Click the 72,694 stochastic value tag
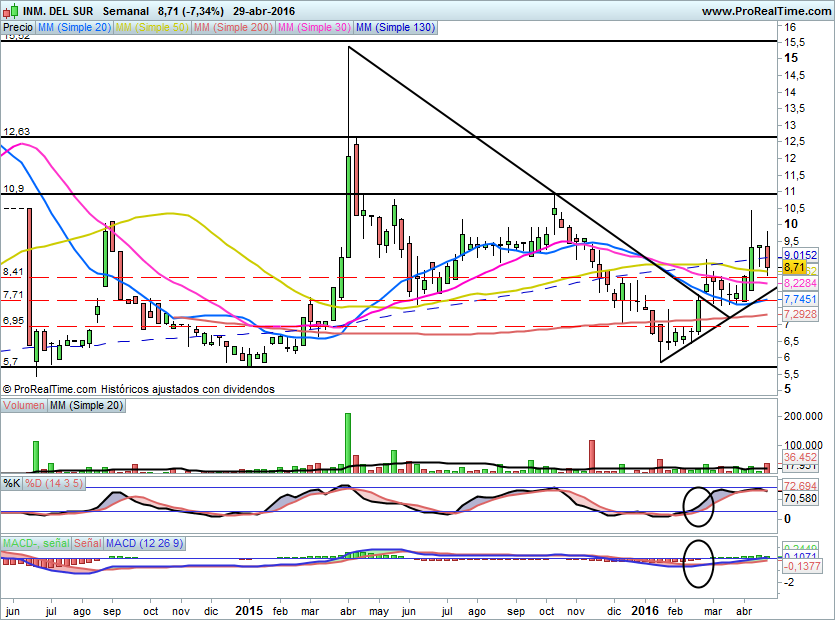 pyautogui.click(x=800, y=486)
